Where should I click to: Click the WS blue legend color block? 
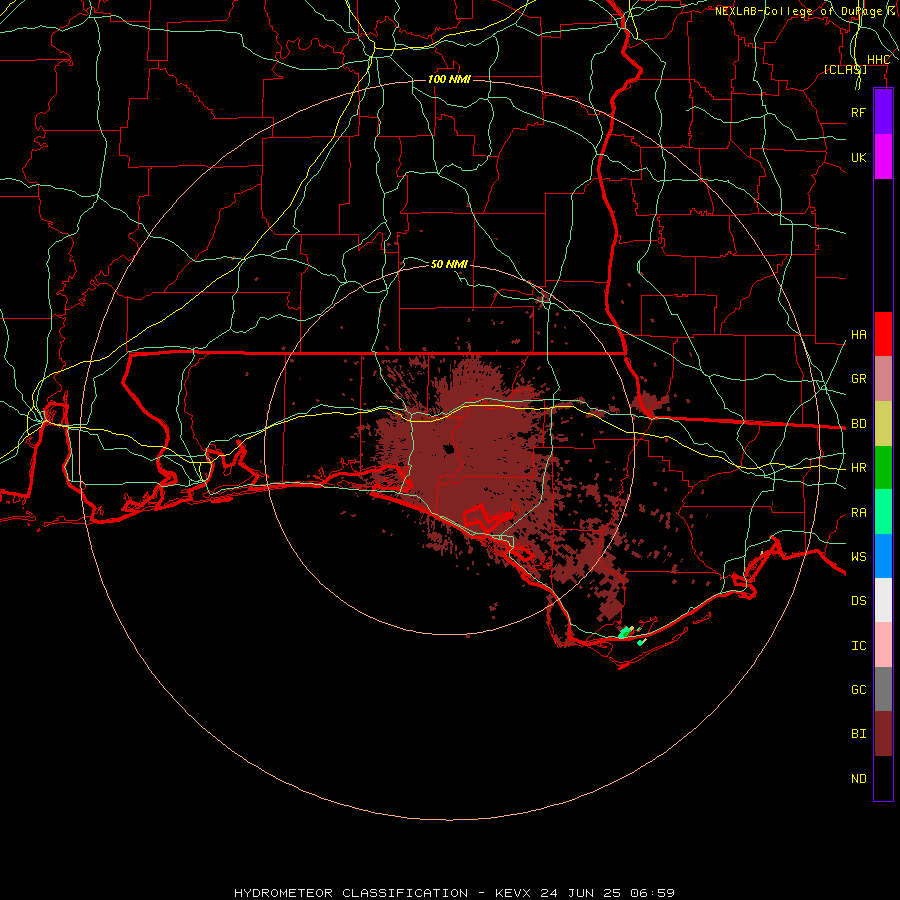click(883, 556)
